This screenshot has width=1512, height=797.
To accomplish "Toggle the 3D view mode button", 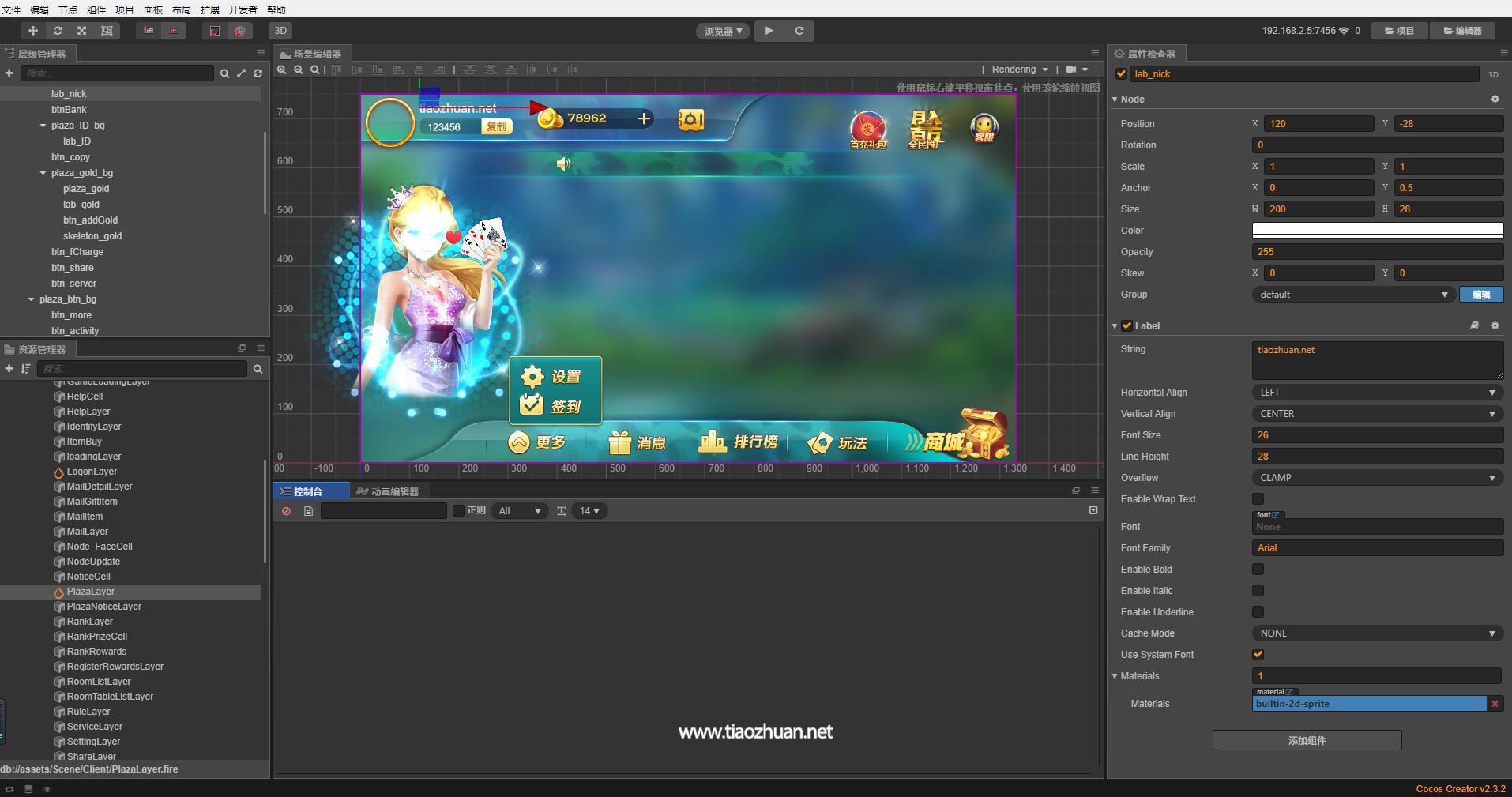I will [x=280, y=31].
